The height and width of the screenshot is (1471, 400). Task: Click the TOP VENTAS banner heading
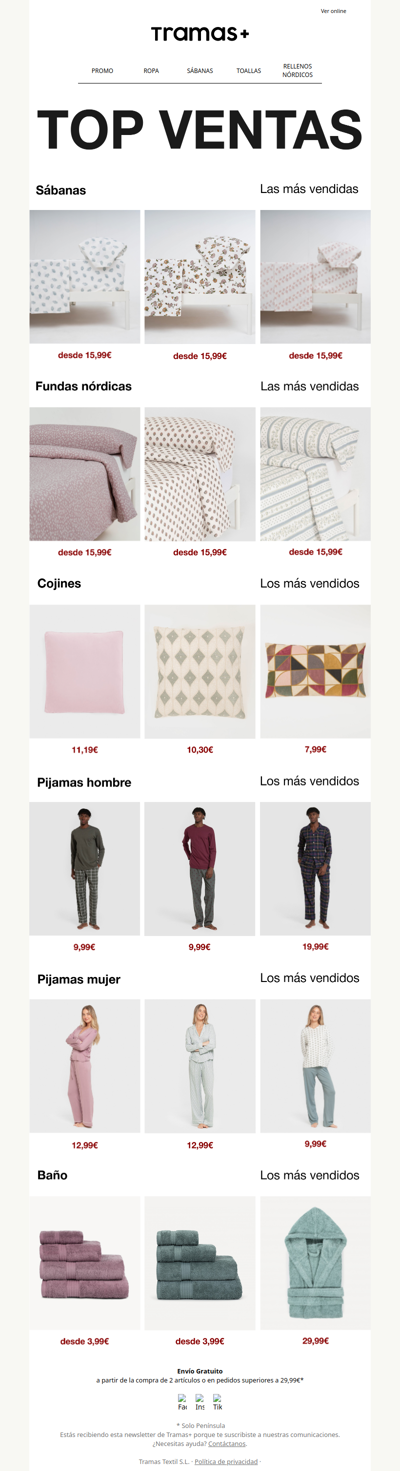coord(200,130)
